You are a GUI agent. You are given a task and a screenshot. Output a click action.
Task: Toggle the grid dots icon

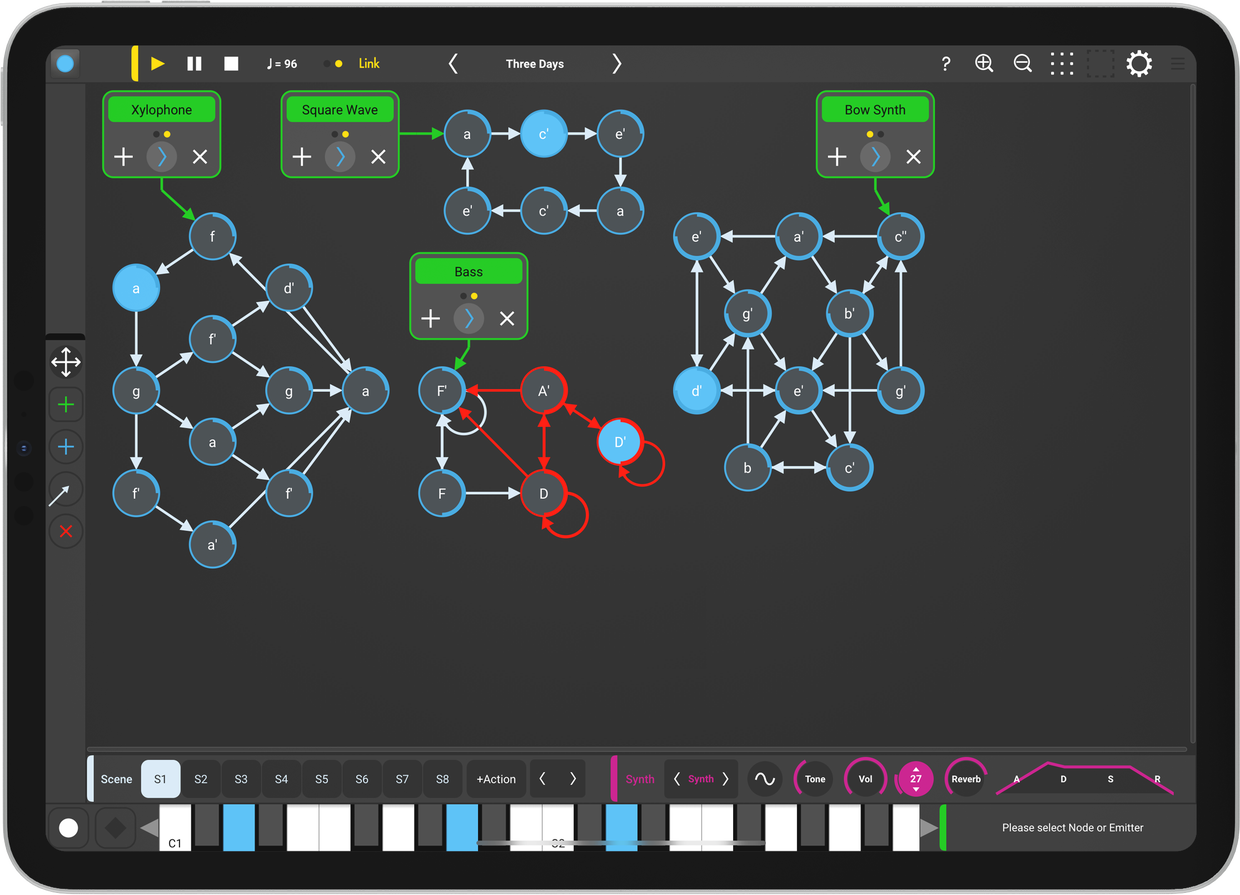click(1062, 64)
